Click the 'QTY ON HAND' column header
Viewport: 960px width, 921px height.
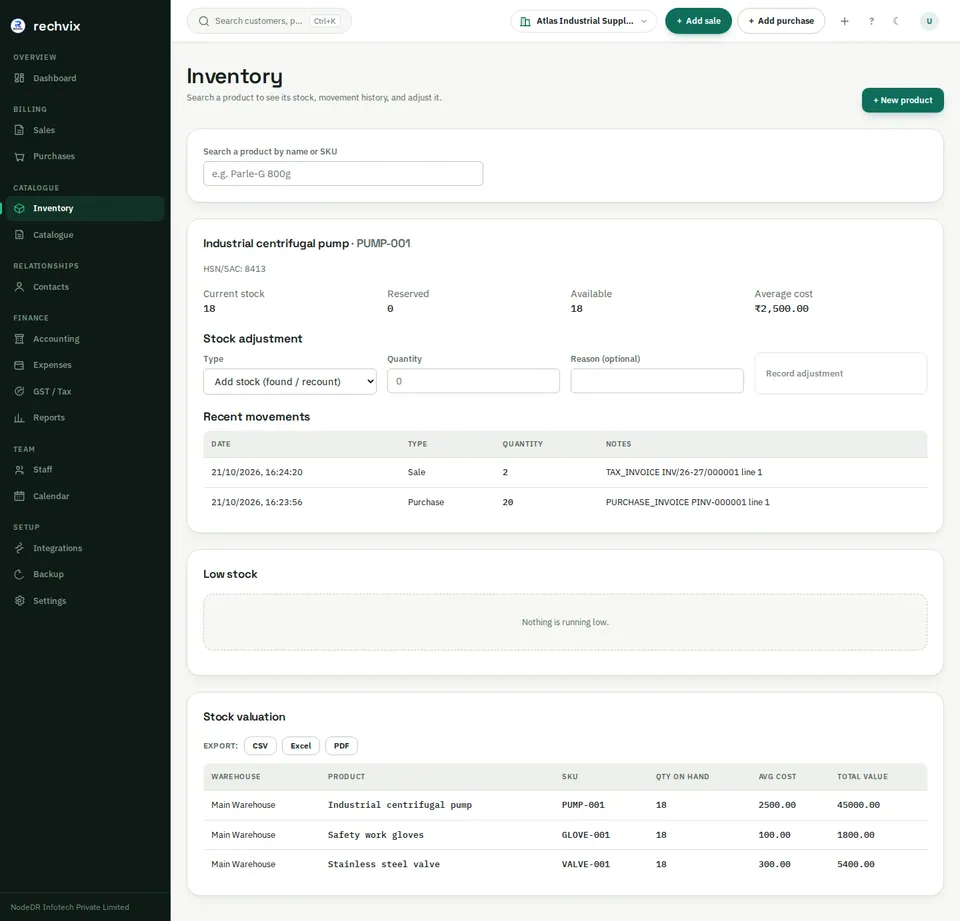pyautogui.click(x=682, y=776)
